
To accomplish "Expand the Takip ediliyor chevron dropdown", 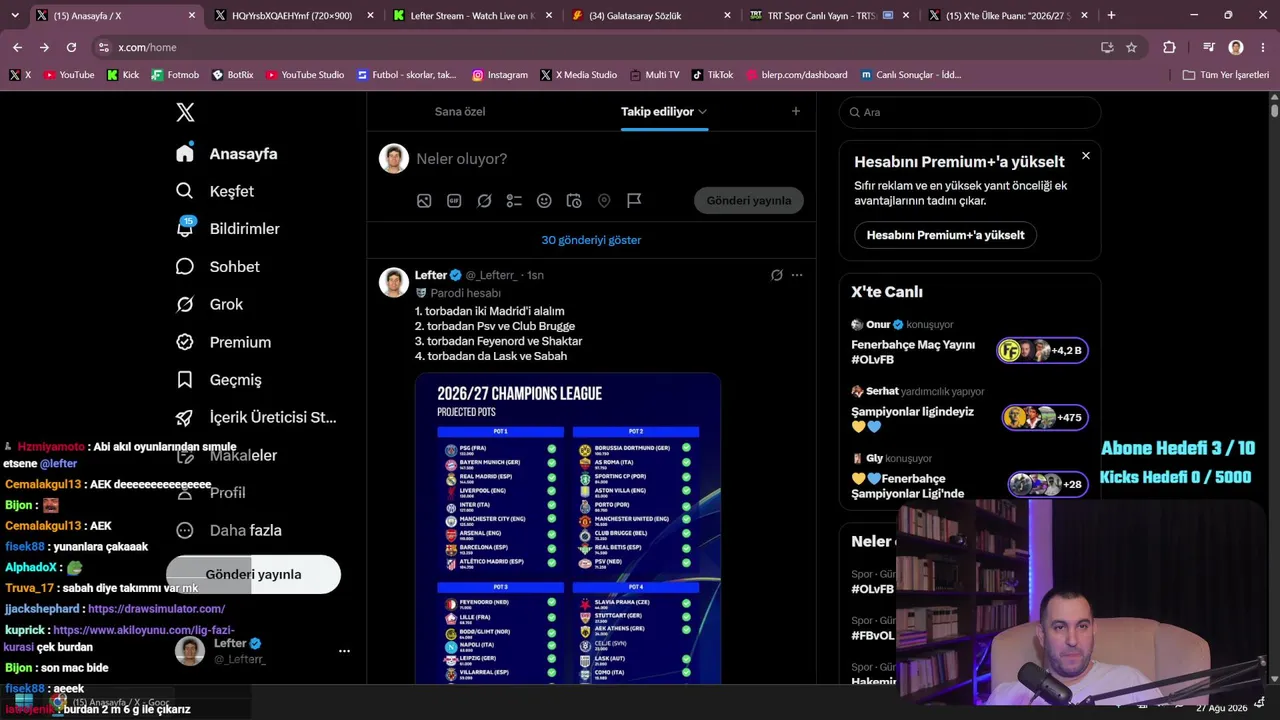I will click(x=703, y=112).
